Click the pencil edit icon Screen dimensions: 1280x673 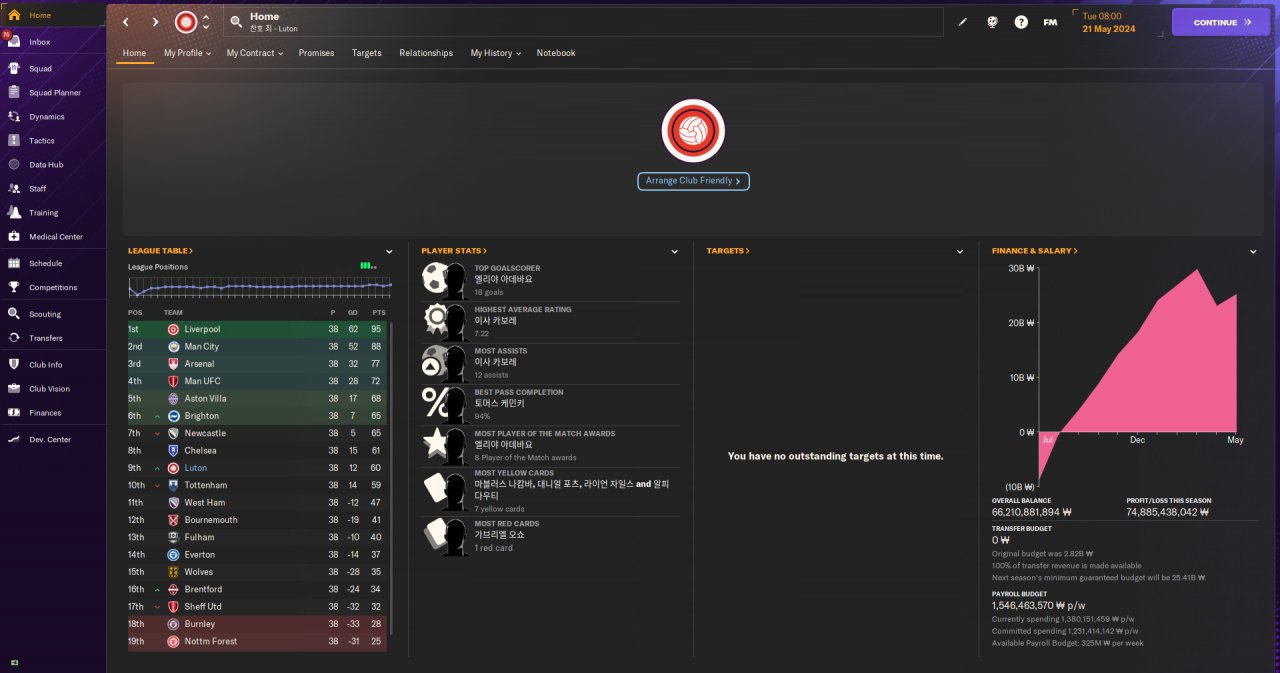(x=963, y=22)
